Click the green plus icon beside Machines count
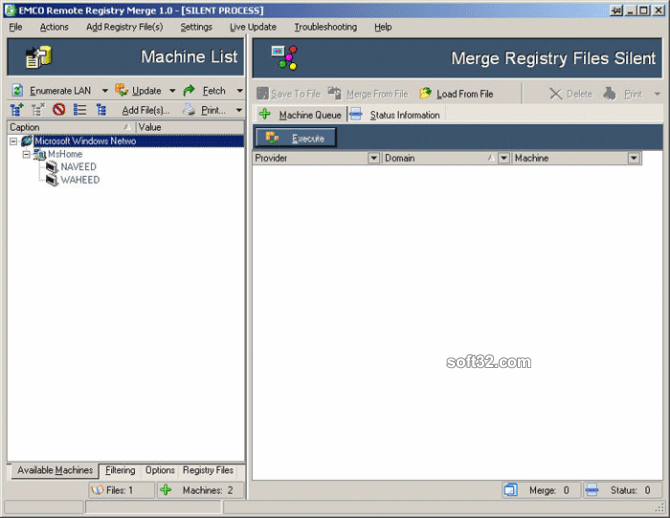670x518 pixels. (x=166, y=490)
